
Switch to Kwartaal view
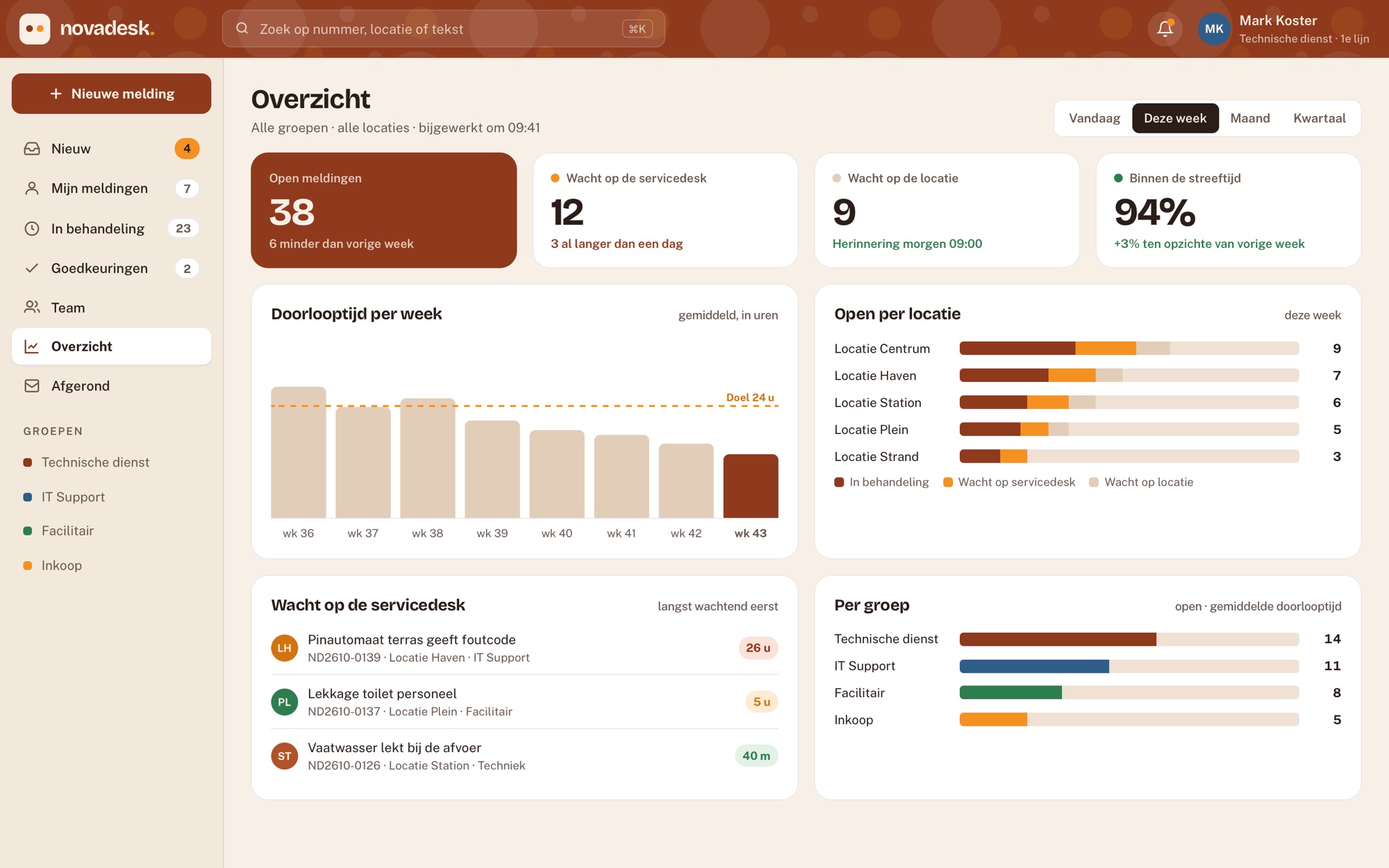1319,118
